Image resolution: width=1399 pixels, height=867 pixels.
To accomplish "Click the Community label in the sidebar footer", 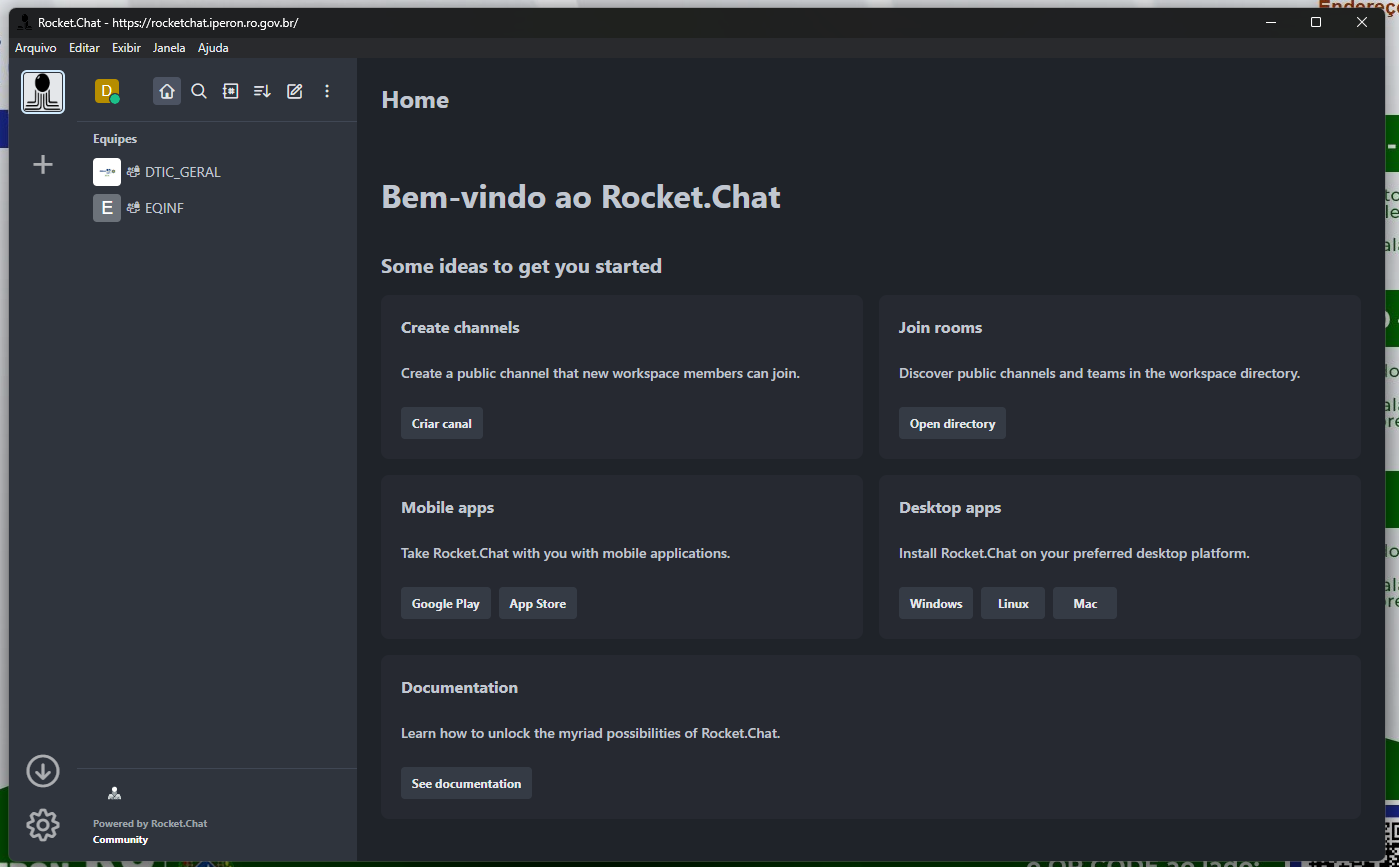I will pos(120,840).
